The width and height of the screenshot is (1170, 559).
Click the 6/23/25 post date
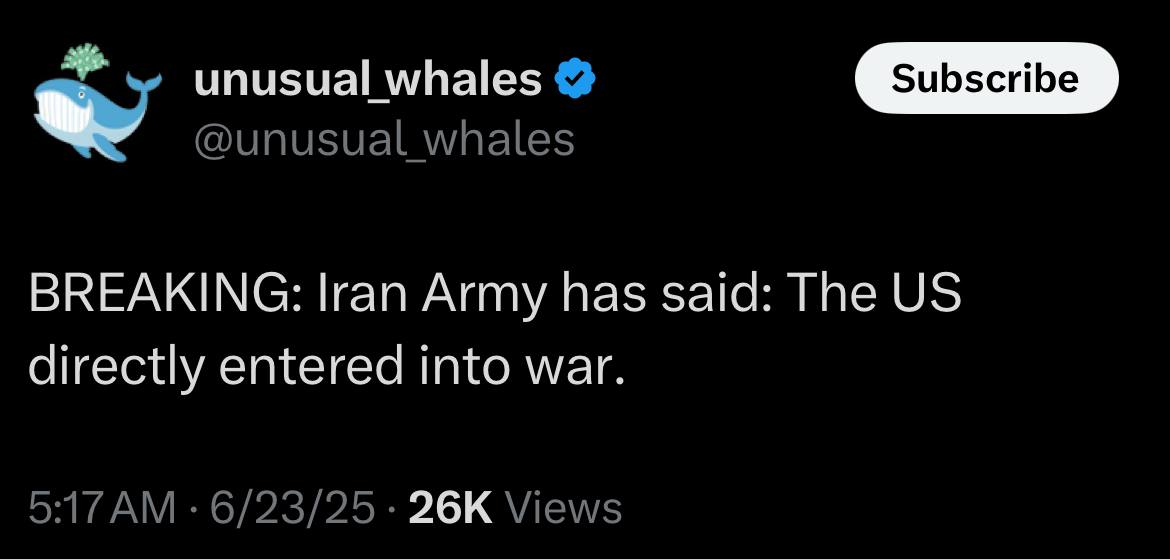292,508
